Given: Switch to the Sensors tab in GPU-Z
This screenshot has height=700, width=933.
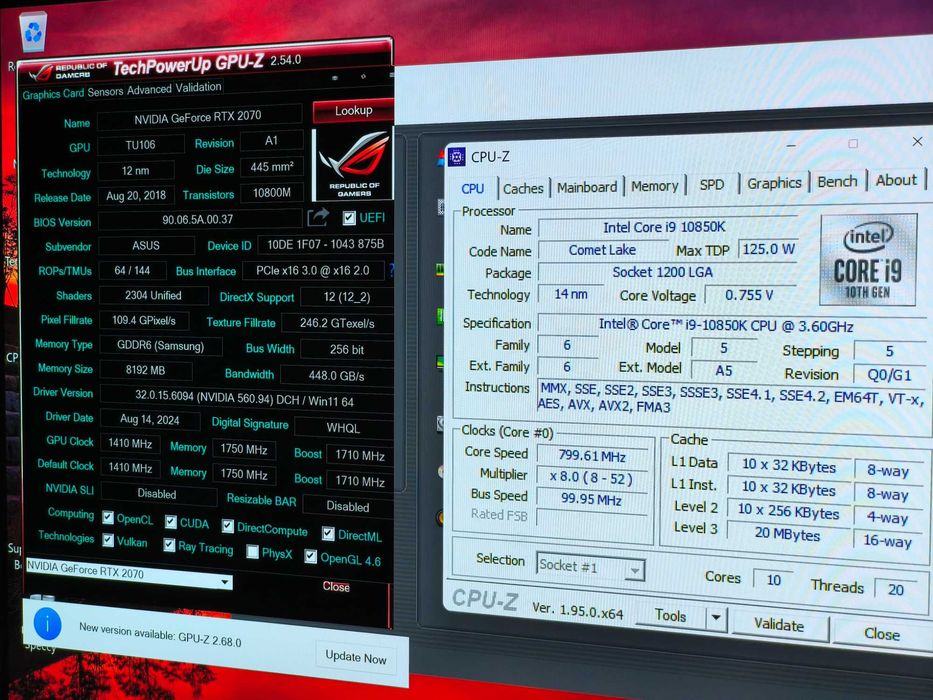Looking at the screenshot, I should [105, 92].
